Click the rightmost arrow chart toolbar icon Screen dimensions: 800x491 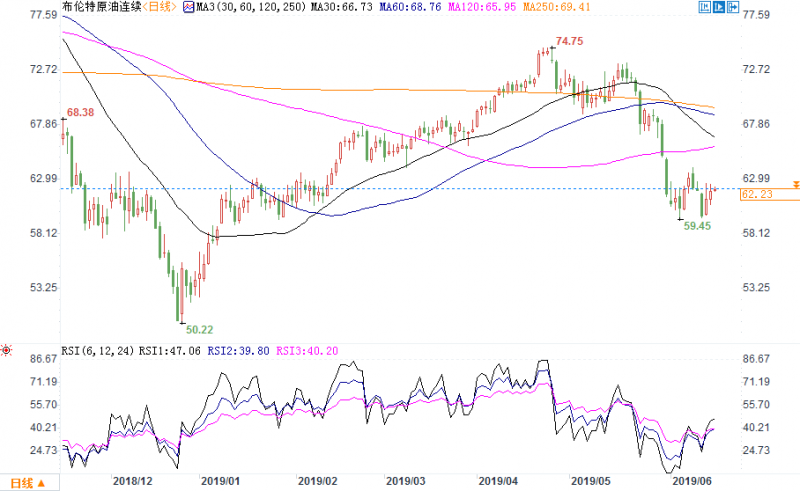[733, 7]
